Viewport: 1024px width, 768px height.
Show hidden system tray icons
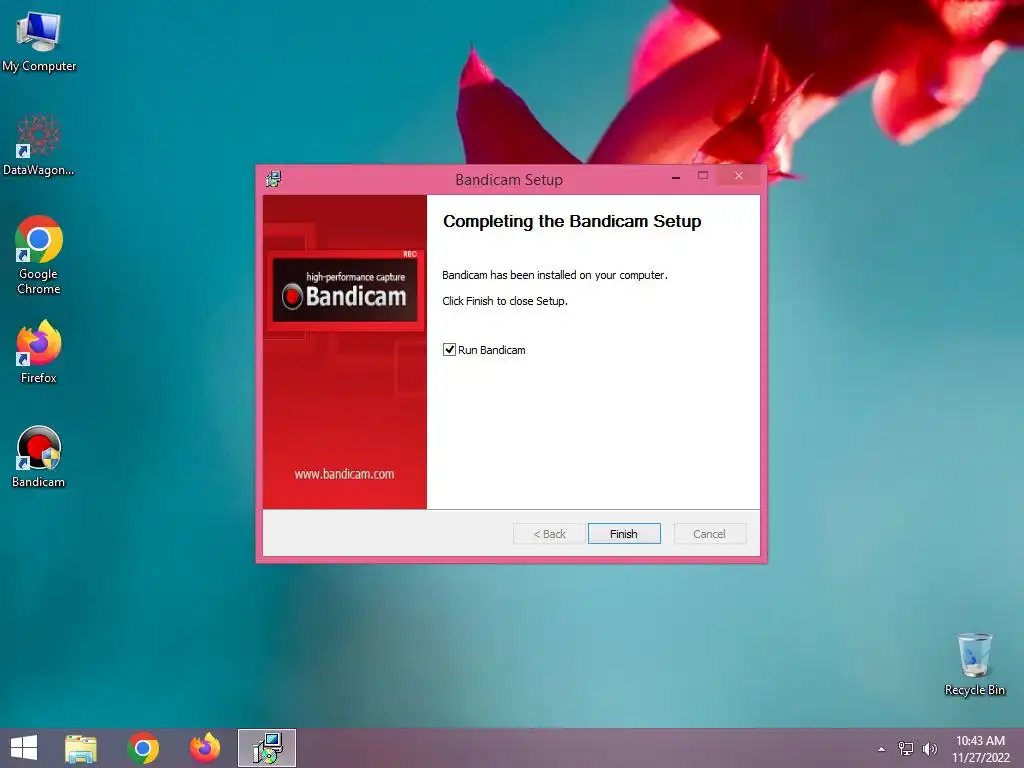882,749
